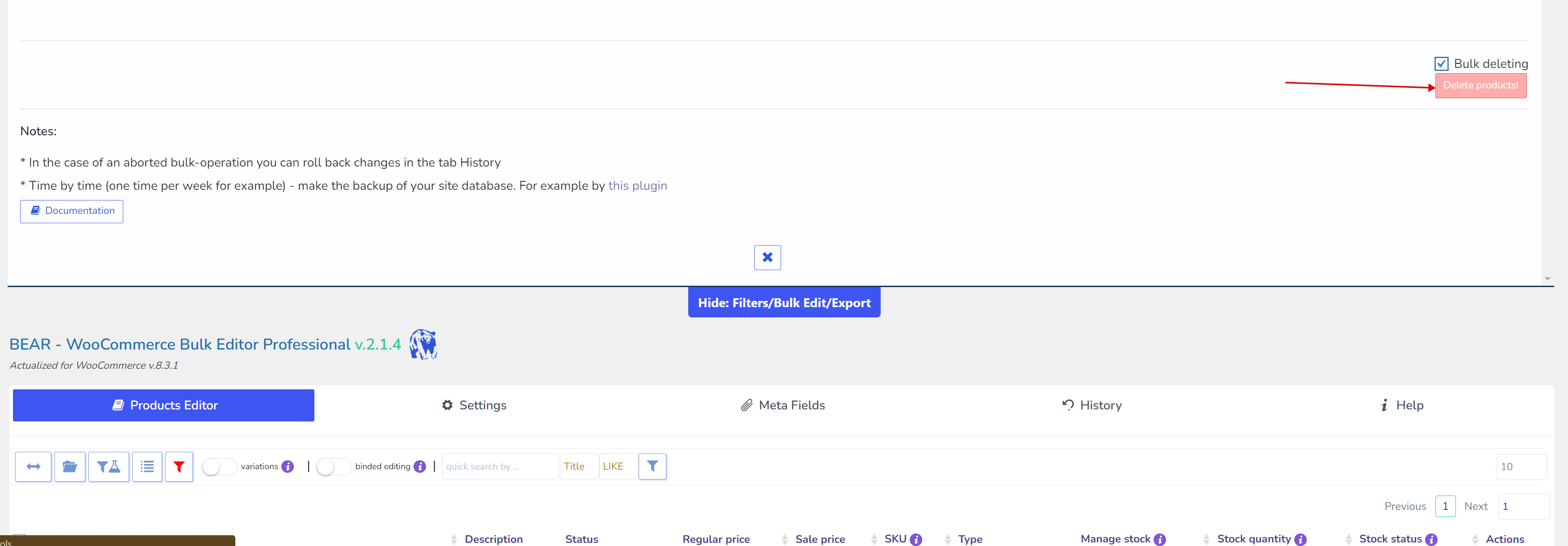Click the Next pagination link
This screenshot has height=546, width=1568.
1476,506
